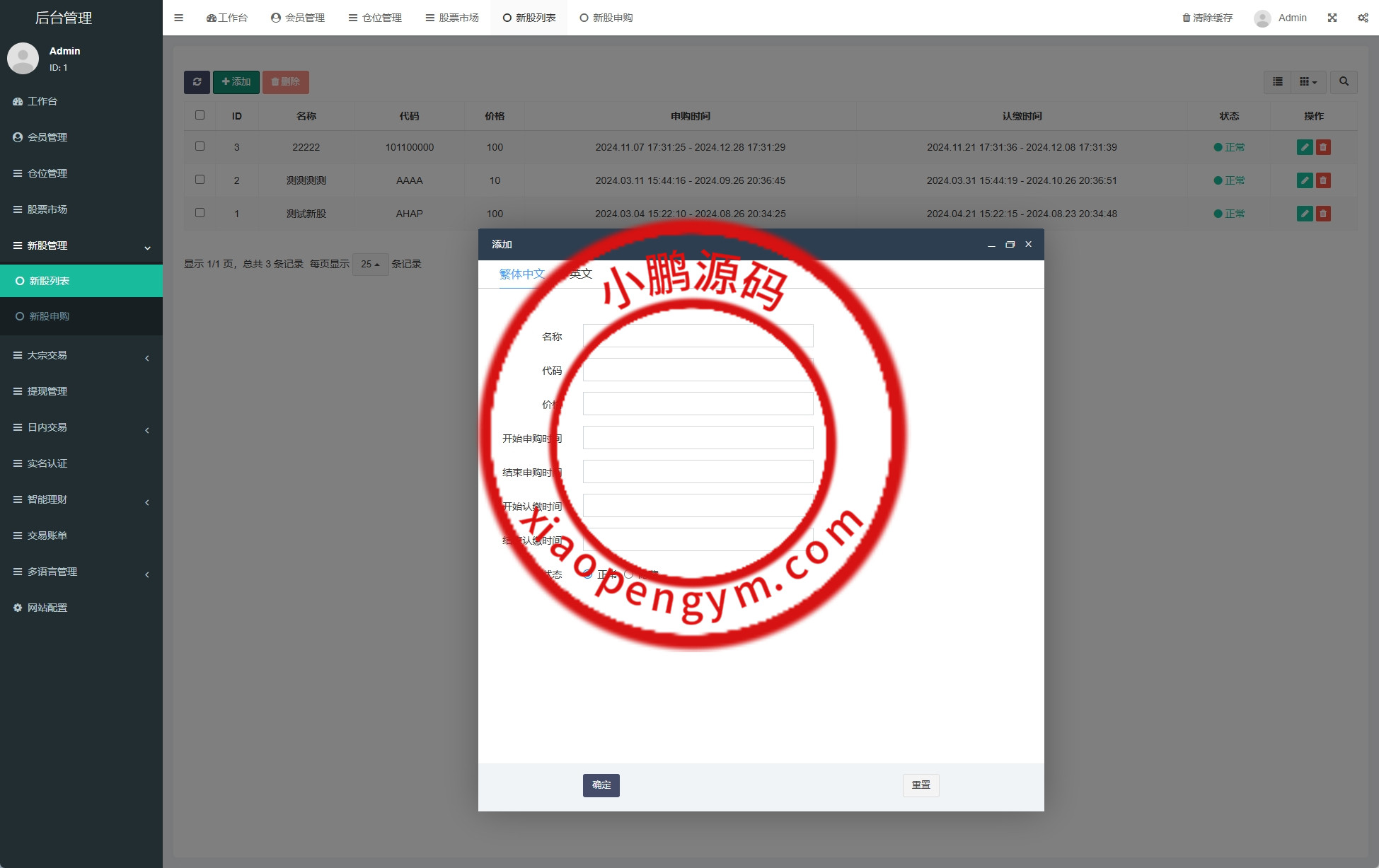This screenshot has width=1379, height=868.
Task: Switch table to list view icon
Action: [x=1278, y=82]
